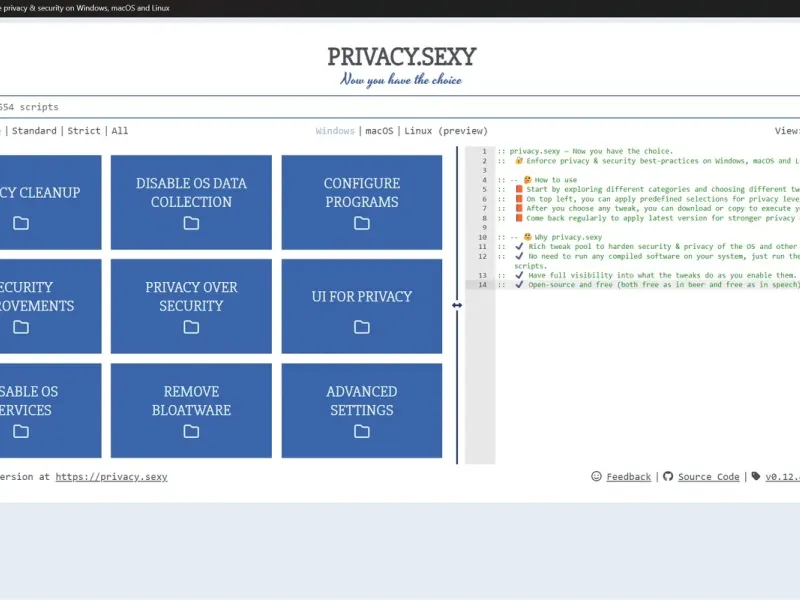Click the script search input field

coord(400,107)
